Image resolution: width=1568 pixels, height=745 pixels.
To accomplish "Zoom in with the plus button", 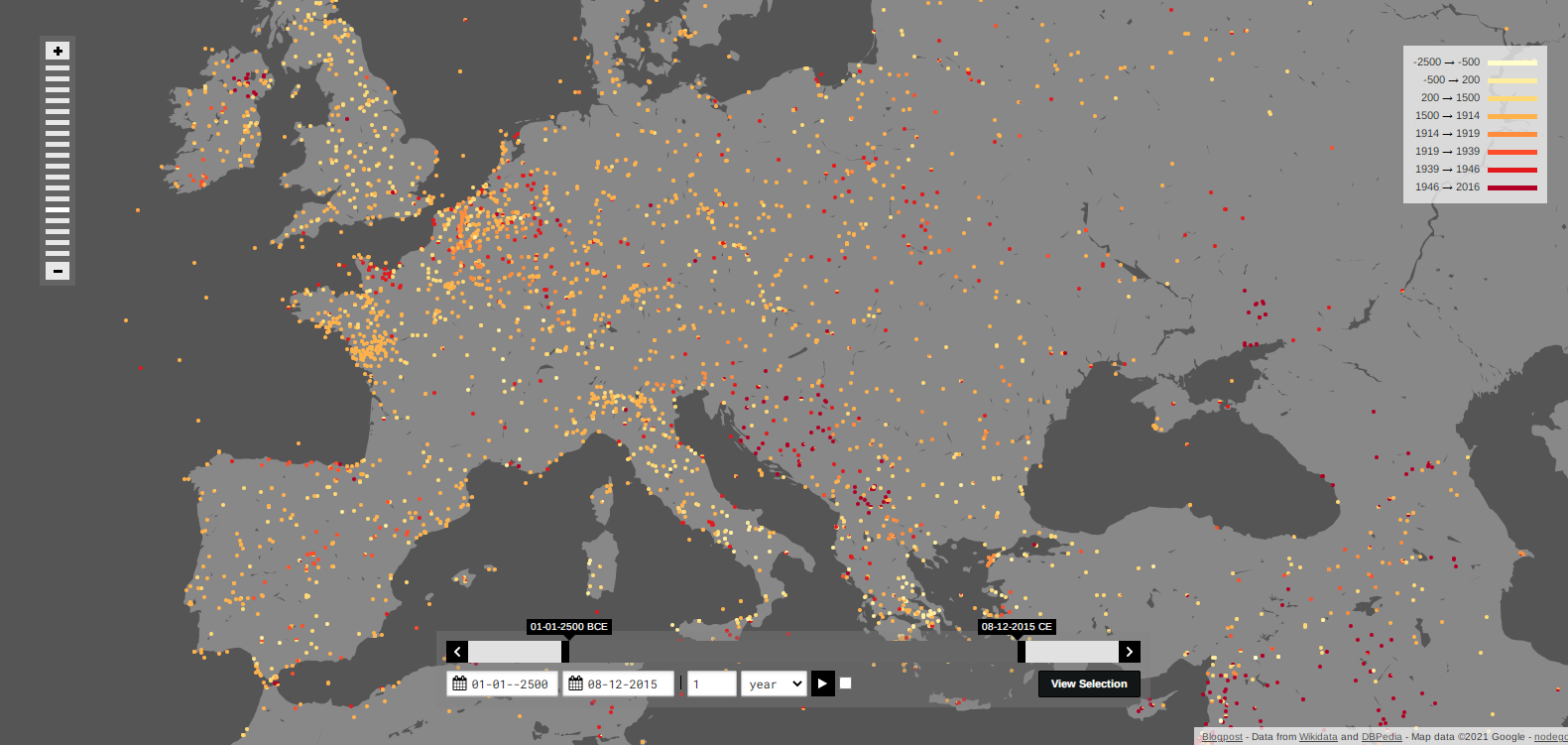I will tap(58, 51).
